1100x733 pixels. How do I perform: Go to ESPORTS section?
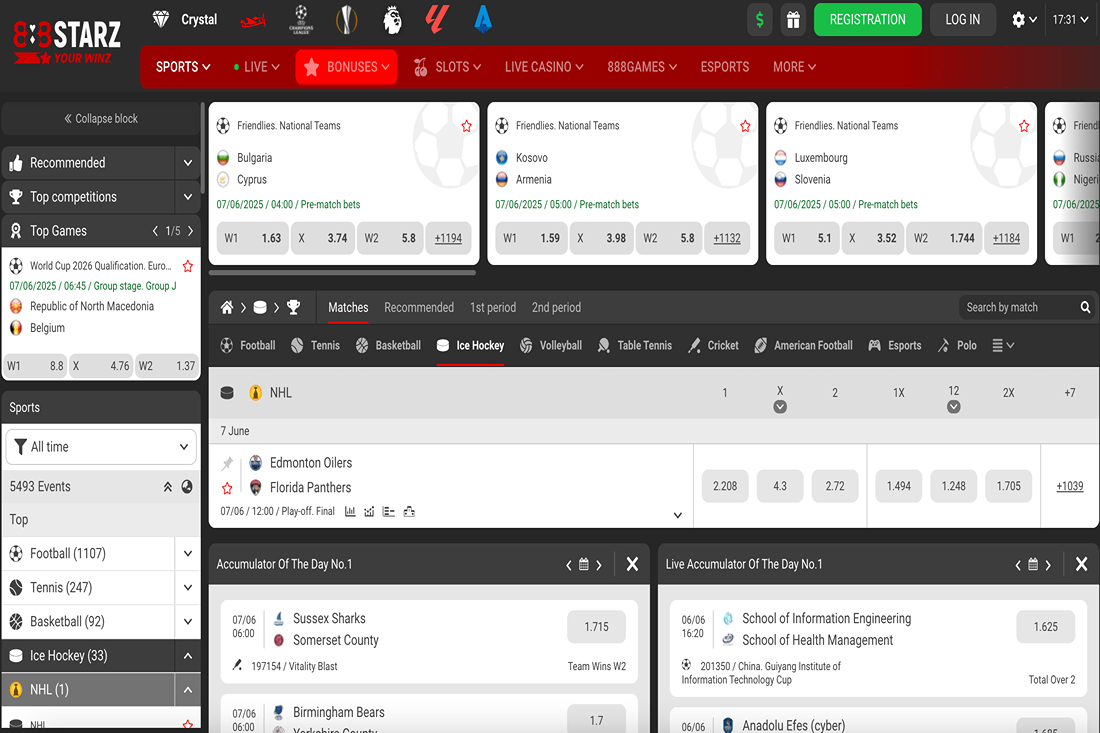[x=725, y=67]
